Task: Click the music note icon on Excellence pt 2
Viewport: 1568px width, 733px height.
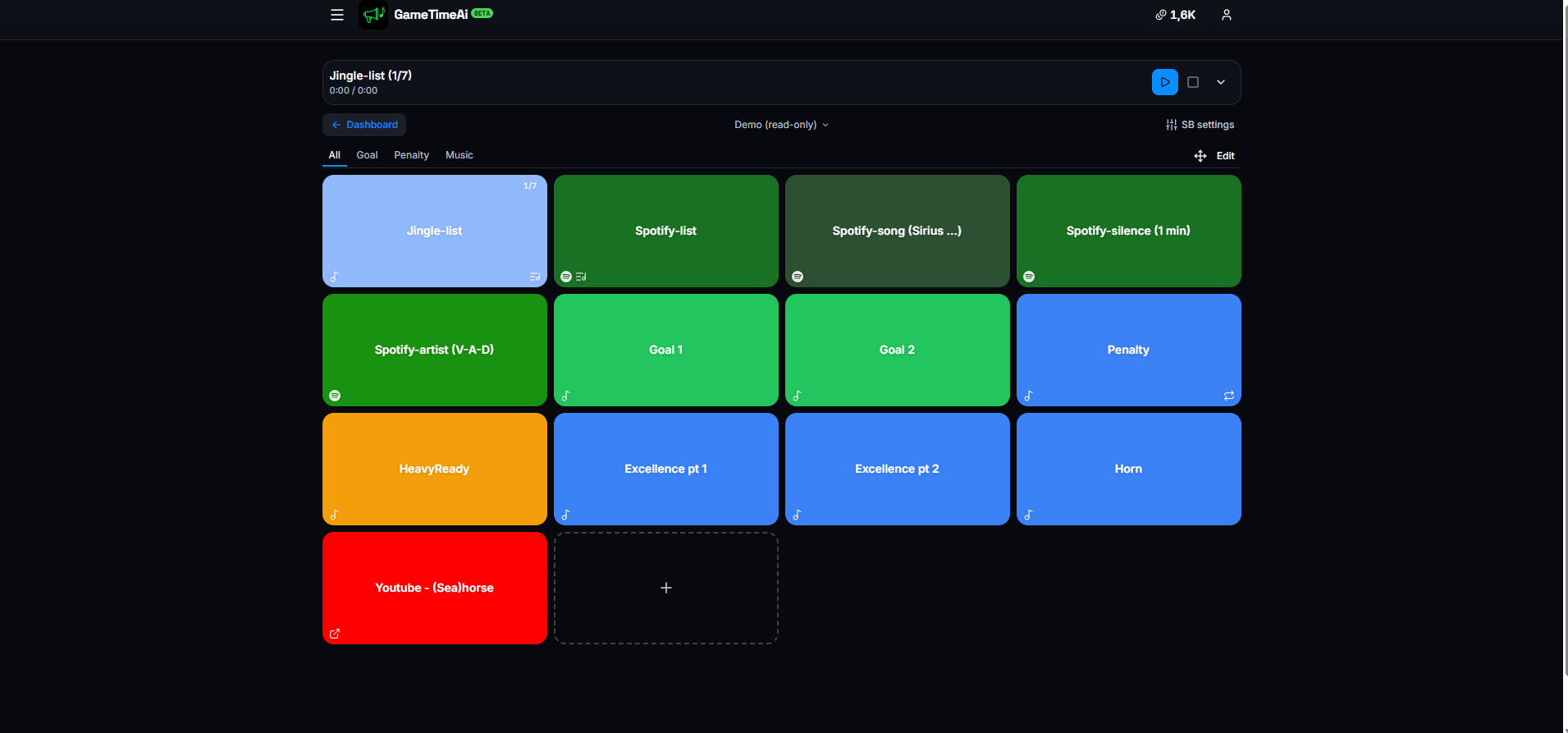Action: point(797,515)
